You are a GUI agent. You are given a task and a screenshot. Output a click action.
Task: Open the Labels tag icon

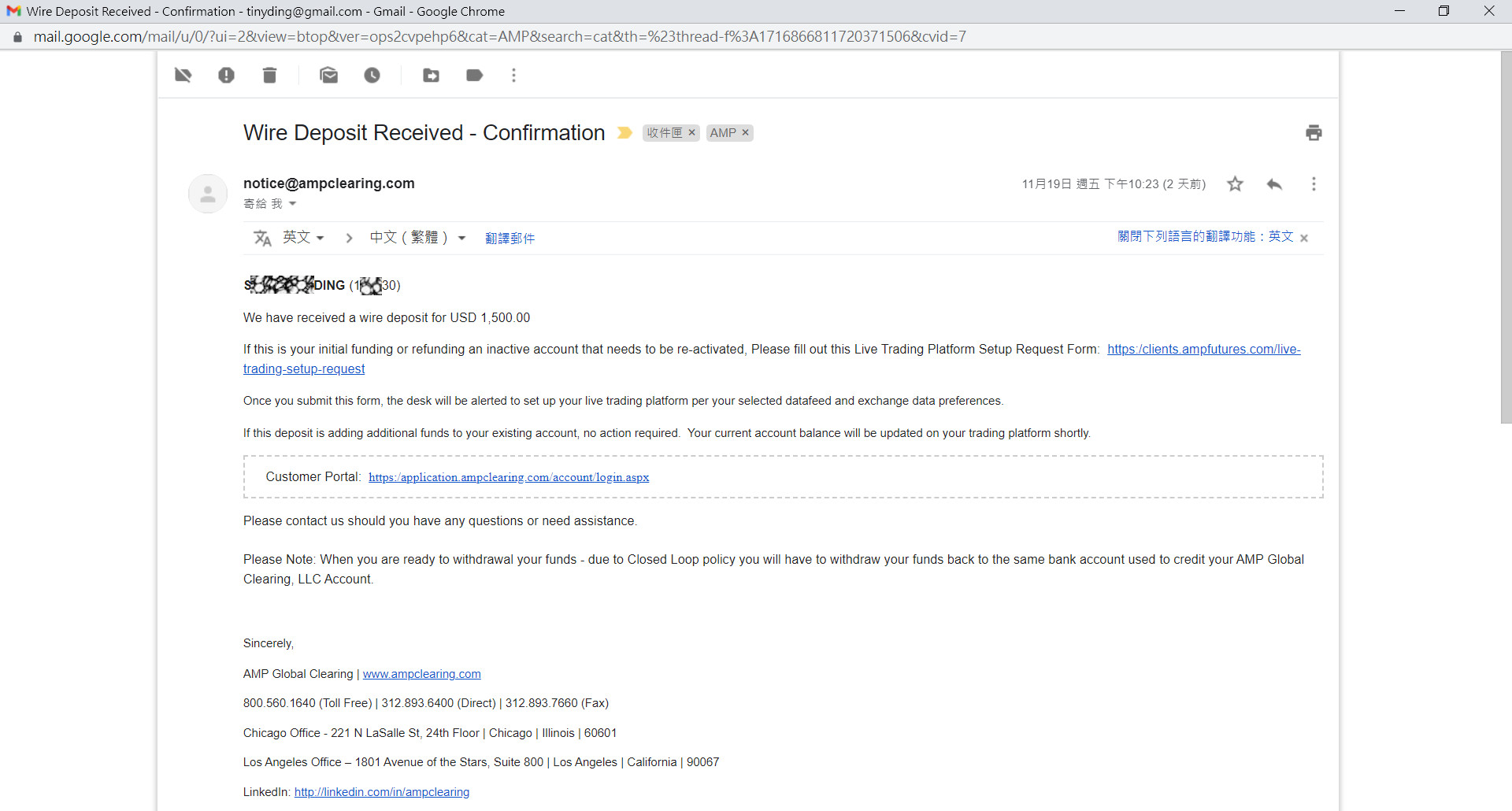click(474, 75)
